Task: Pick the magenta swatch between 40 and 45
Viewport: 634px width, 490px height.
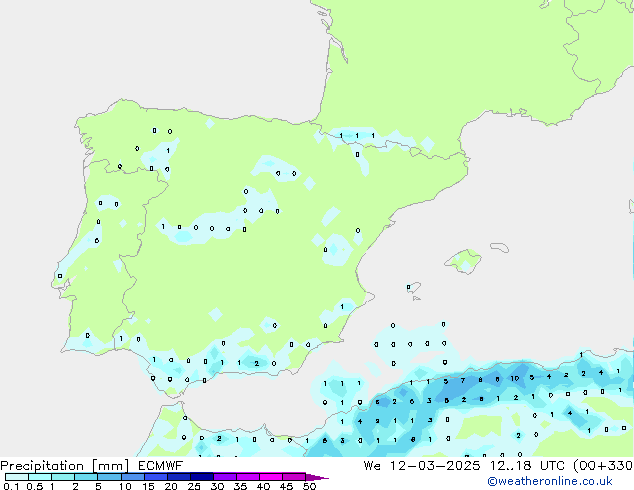Action: pos(271,477)
